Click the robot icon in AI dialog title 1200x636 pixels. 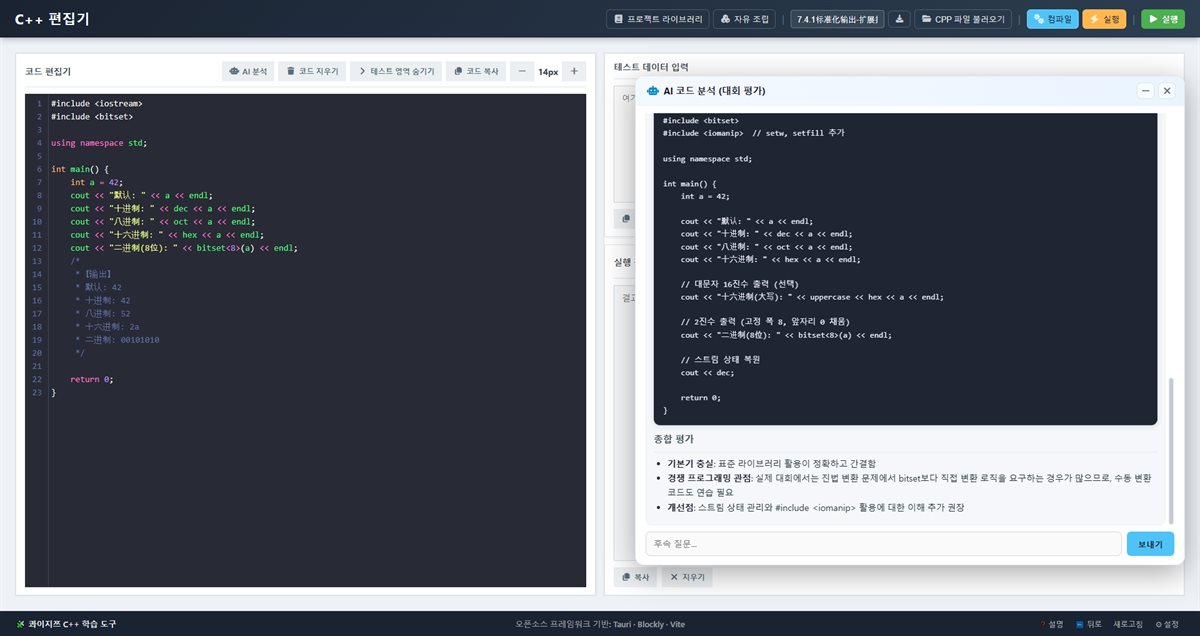point(653,91)
